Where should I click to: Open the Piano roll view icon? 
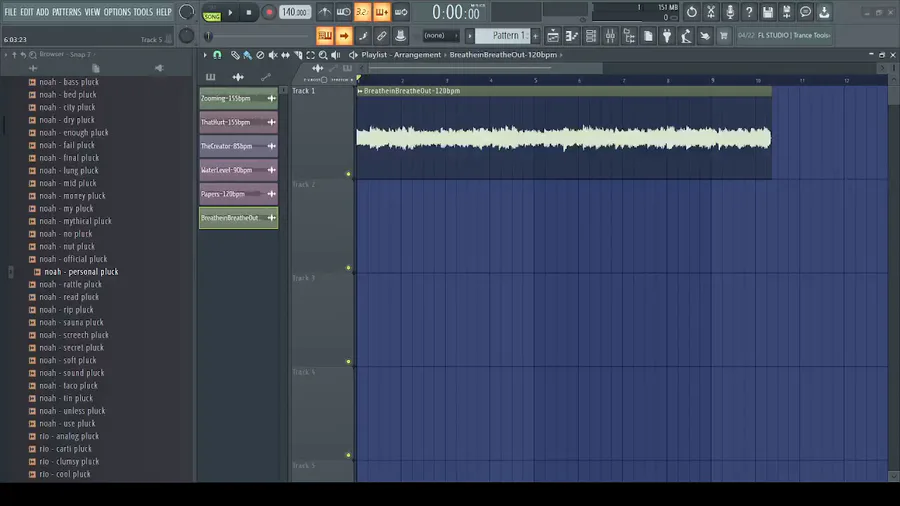click(572, 36)
